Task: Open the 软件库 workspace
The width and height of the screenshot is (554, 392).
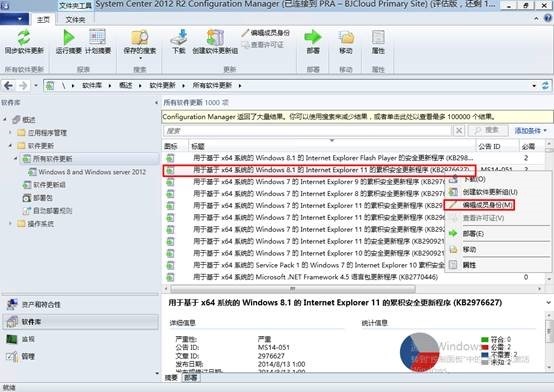Action: coord(80,322)
